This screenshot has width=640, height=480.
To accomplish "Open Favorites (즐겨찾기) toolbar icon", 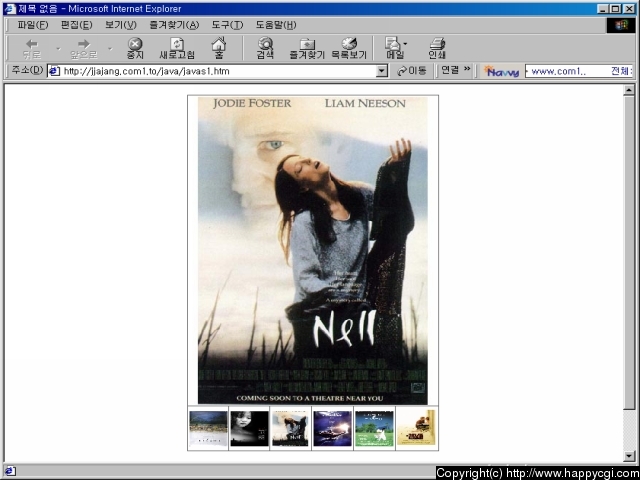I will point(307,49).
